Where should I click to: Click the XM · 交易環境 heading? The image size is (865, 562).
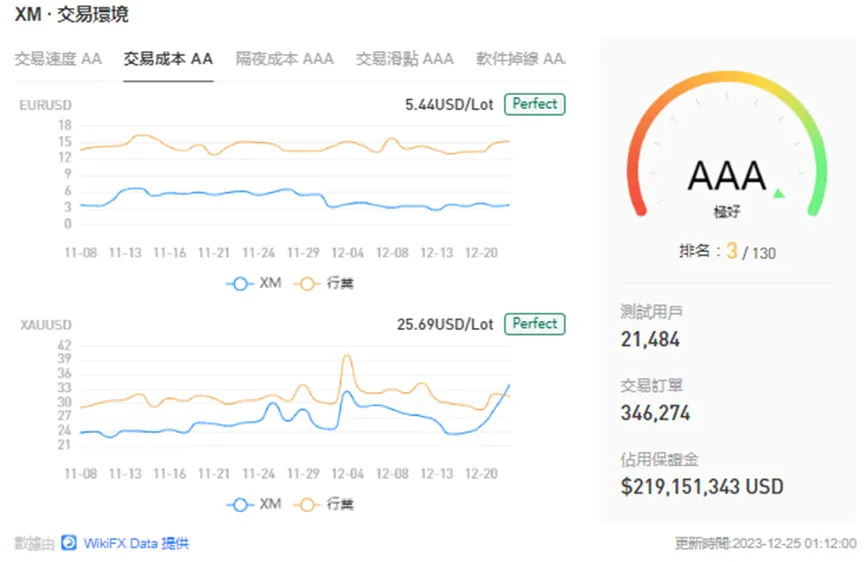pos(71,14)
